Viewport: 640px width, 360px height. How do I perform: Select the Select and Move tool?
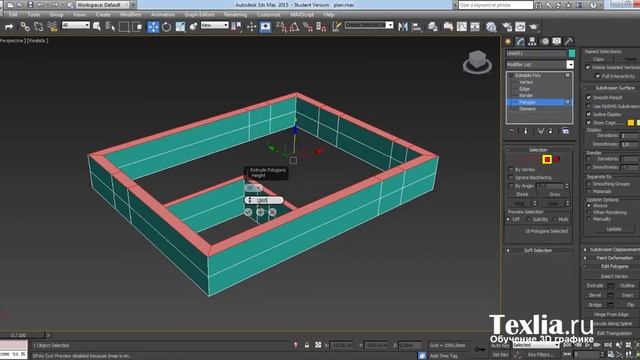click(153, 27)
